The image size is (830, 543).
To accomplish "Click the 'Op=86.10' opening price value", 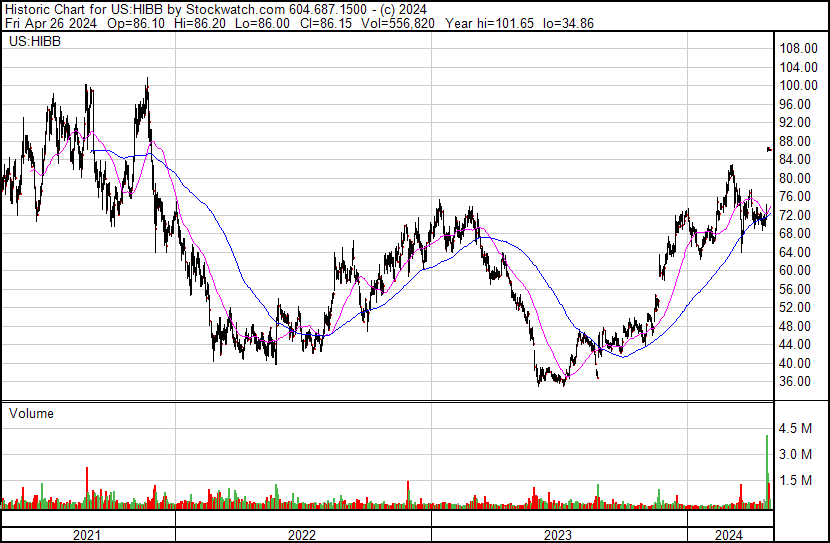I will [136, 23].
